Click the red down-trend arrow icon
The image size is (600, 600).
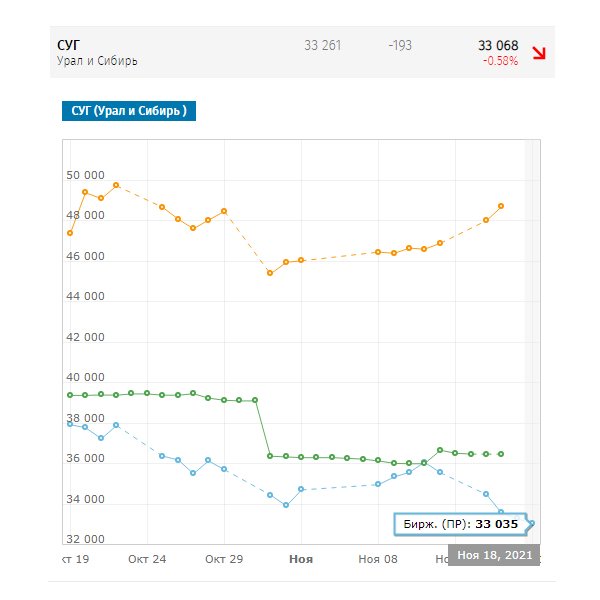coord(539,53)
